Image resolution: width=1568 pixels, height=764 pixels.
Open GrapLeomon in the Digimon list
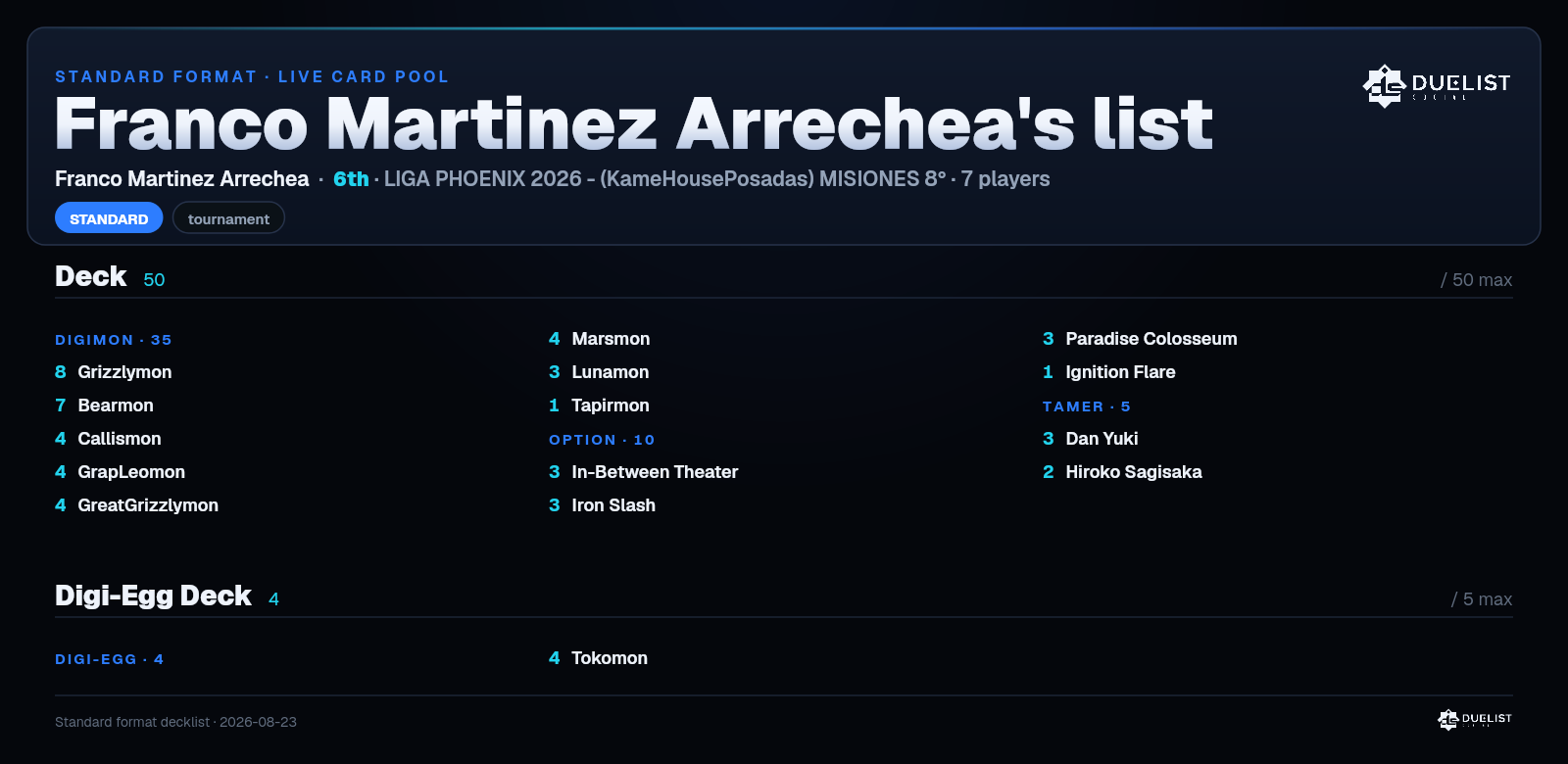pyautogui.click(x=120, y=472)
